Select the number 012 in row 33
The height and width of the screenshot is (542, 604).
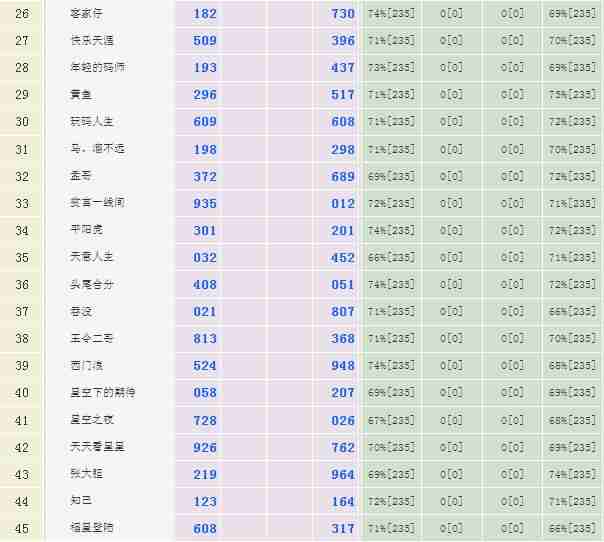coord(343,203)
